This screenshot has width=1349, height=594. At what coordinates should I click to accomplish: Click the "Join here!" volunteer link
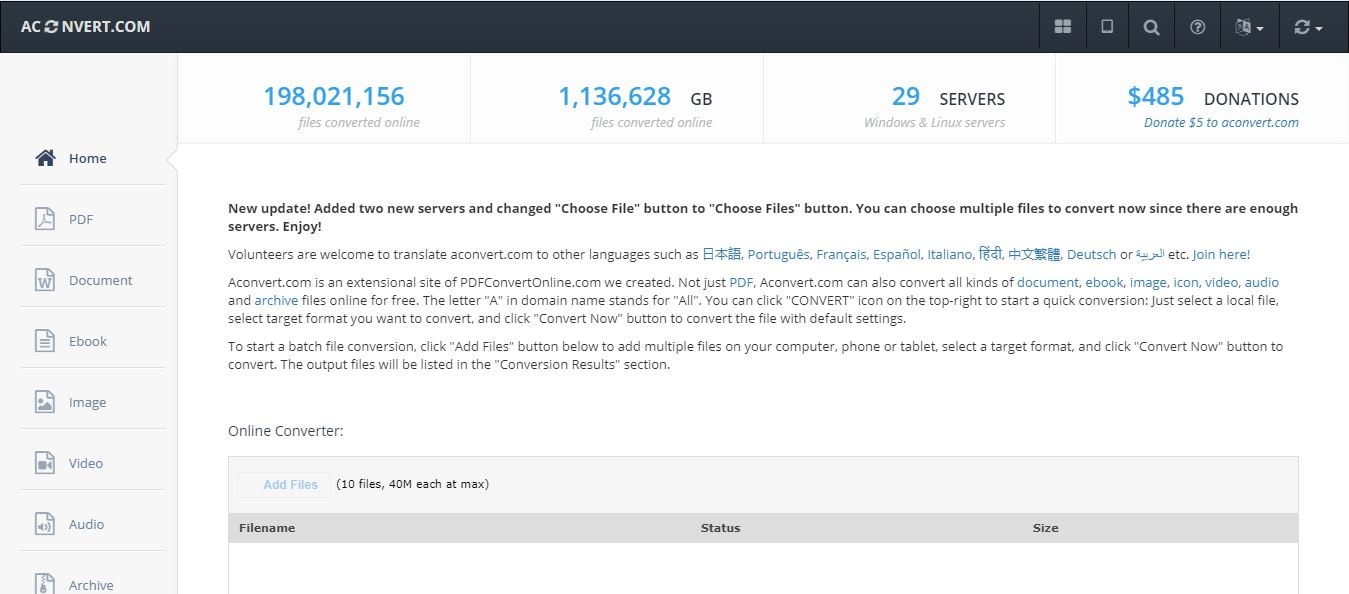(x=1221, y=254)
